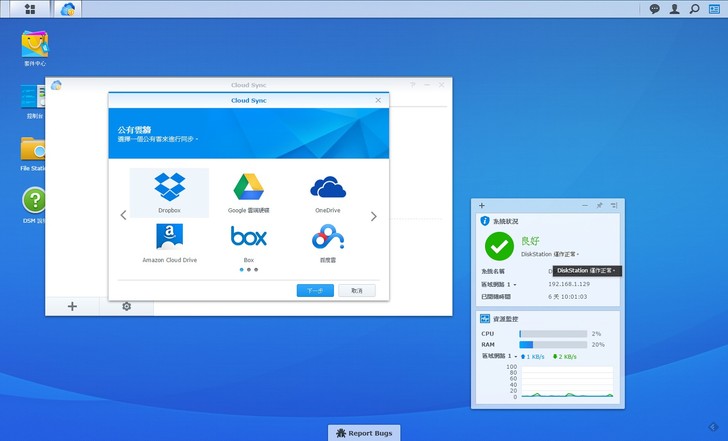
Task: Choose Baidu Cloud provider icon
Action: 327,241
